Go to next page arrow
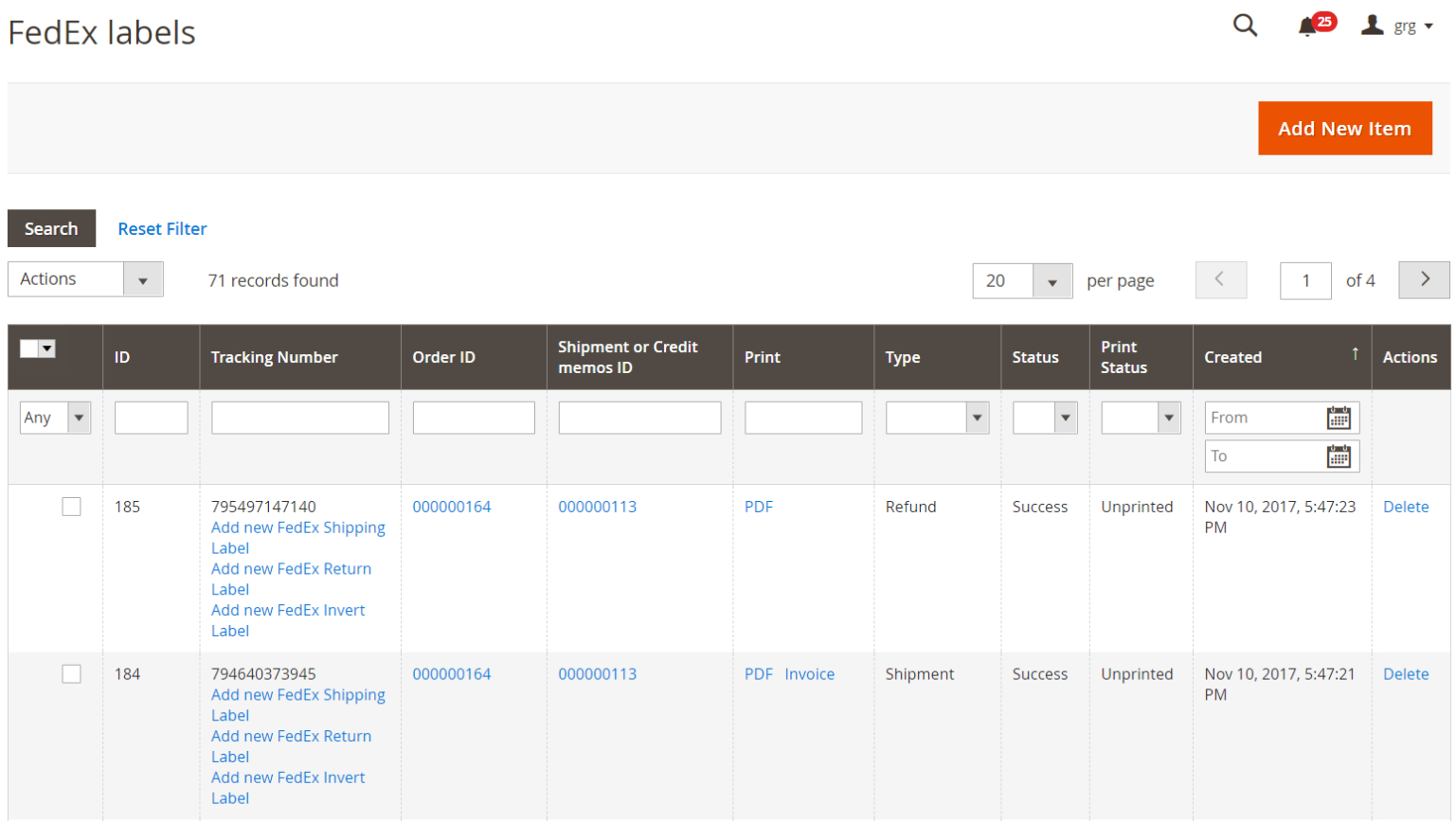Viewport: 1456px width, 821px height. click(1424, 279)
